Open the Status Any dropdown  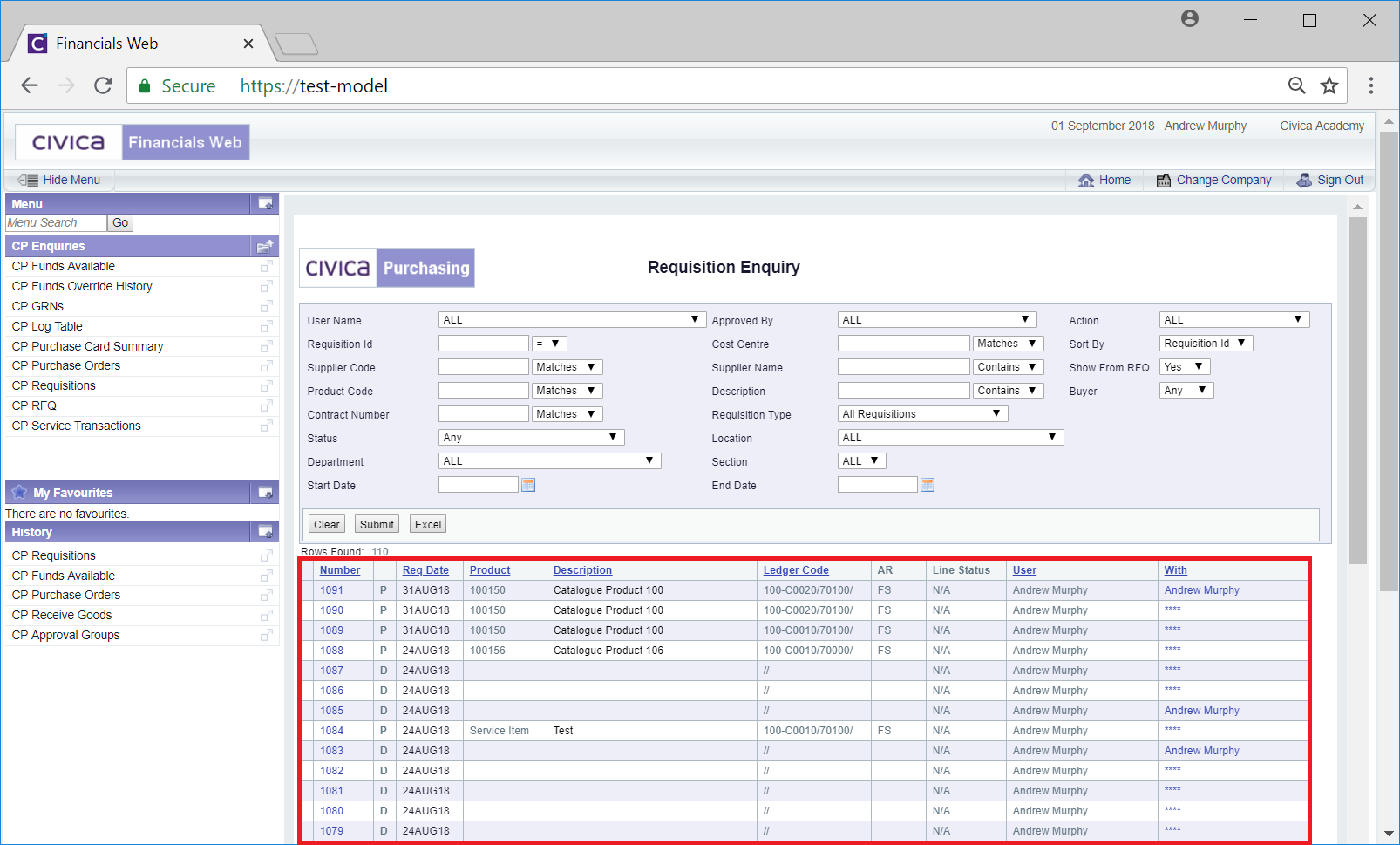pyautogui.click(x=532, y=438)
